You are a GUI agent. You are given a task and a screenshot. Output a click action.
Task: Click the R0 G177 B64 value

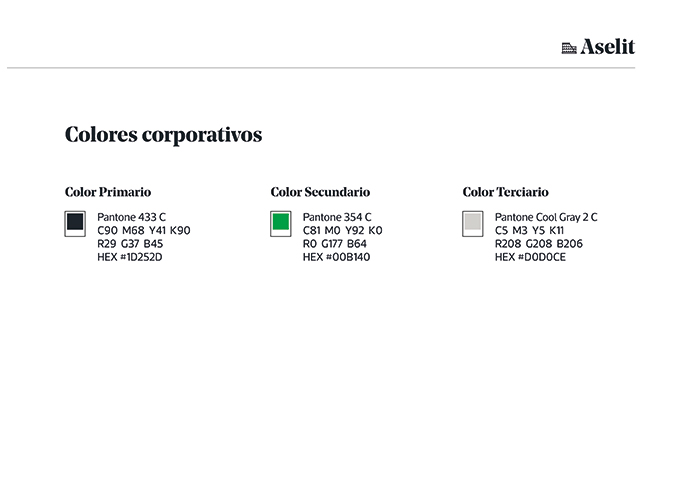tap(335, 244)
